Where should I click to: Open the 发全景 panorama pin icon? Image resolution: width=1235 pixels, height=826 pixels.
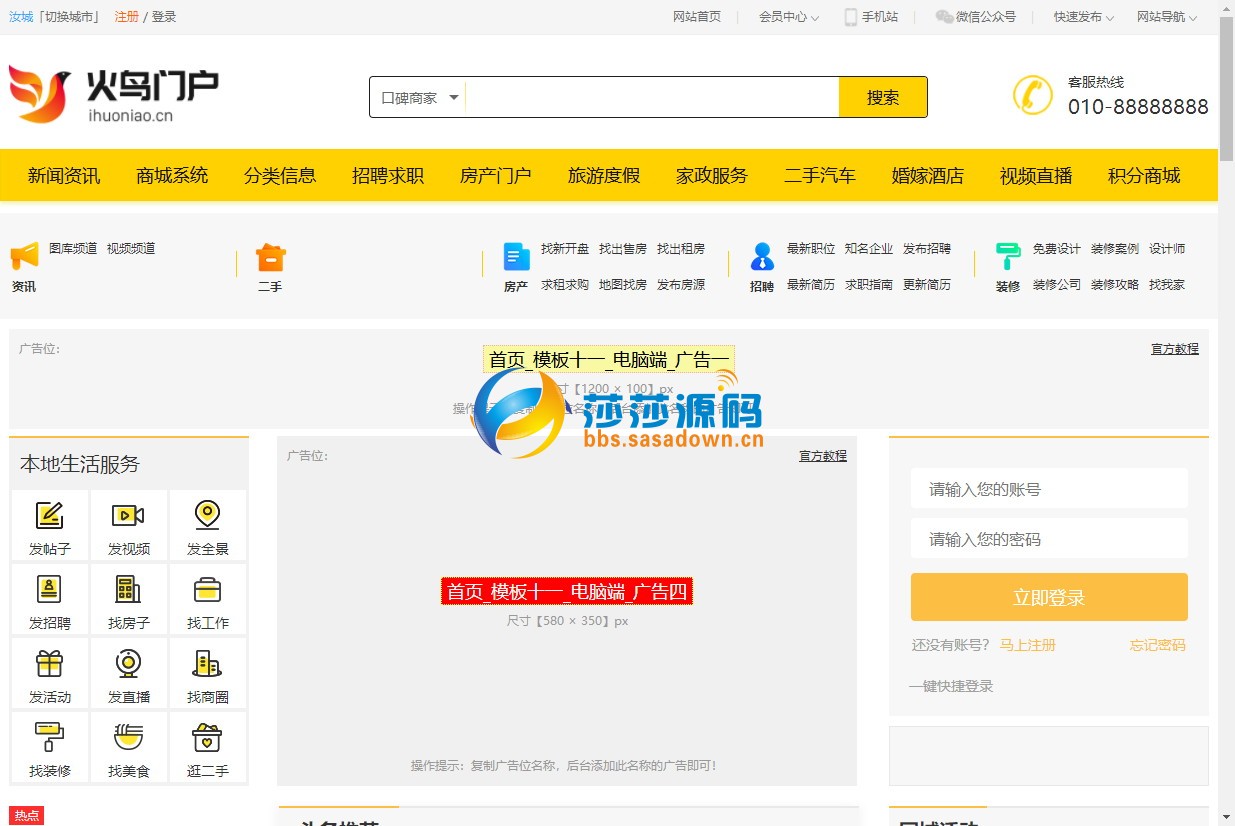(x=207, y=515)
